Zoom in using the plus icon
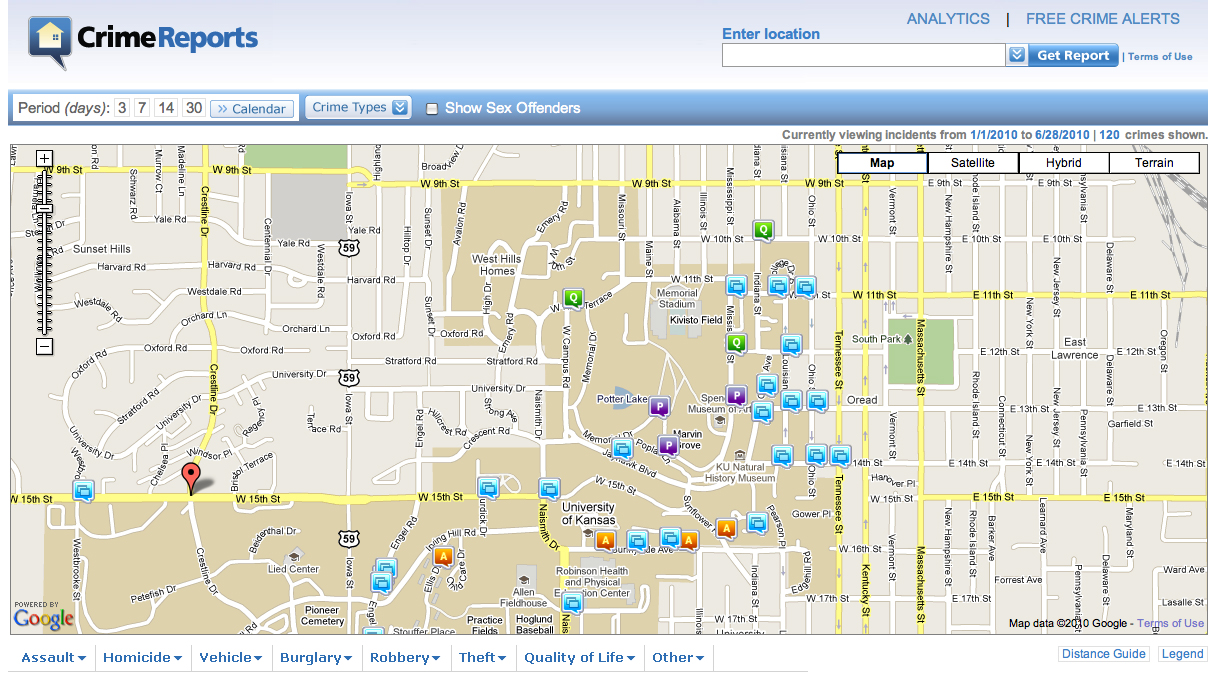The image size is (1230, 688). tap(44, 158)
